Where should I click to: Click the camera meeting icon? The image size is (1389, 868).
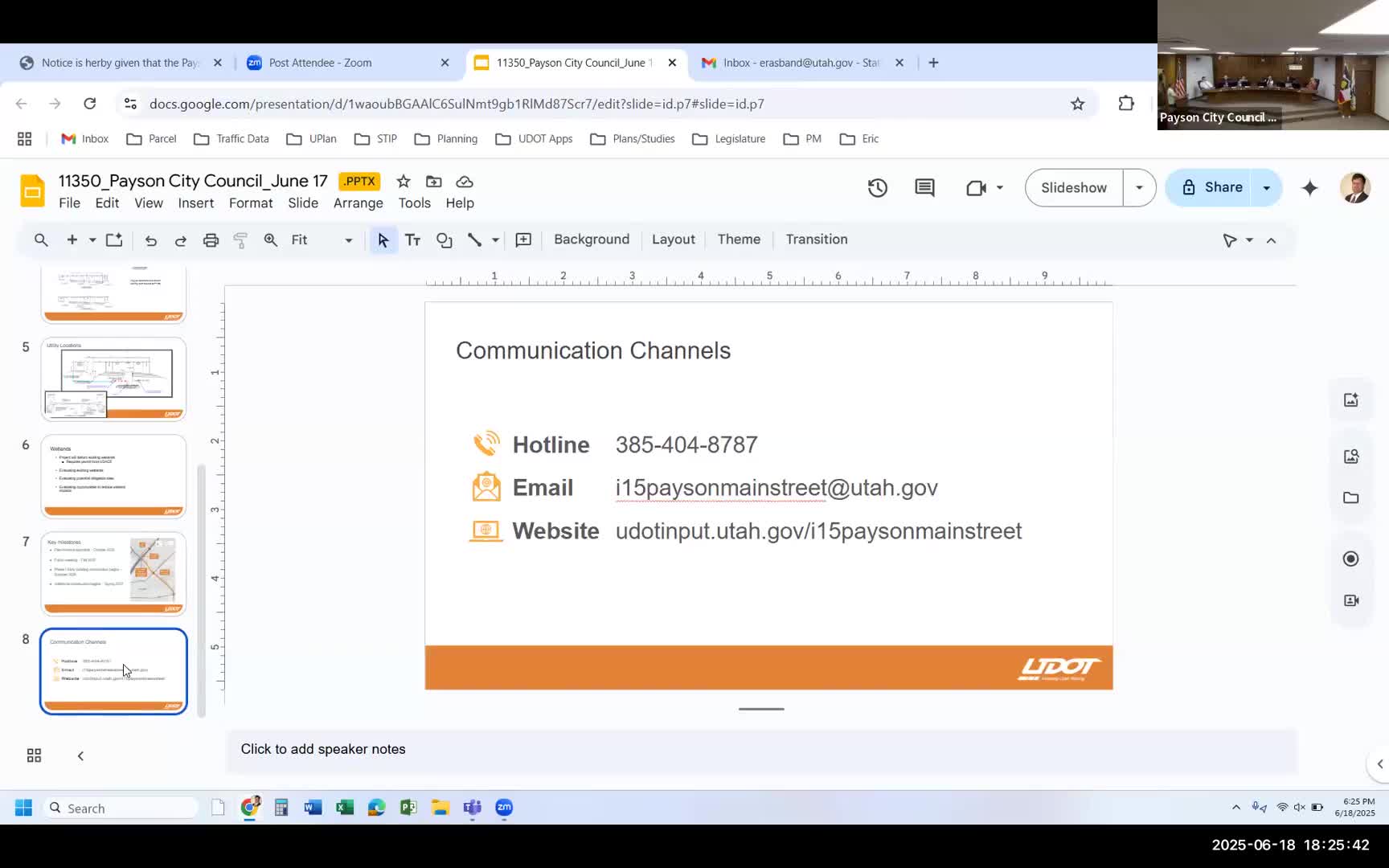click(x=975, y=188)
